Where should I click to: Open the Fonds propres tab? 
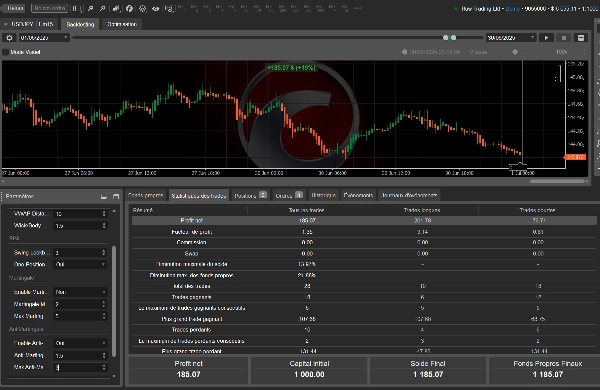tap(145, 195)
